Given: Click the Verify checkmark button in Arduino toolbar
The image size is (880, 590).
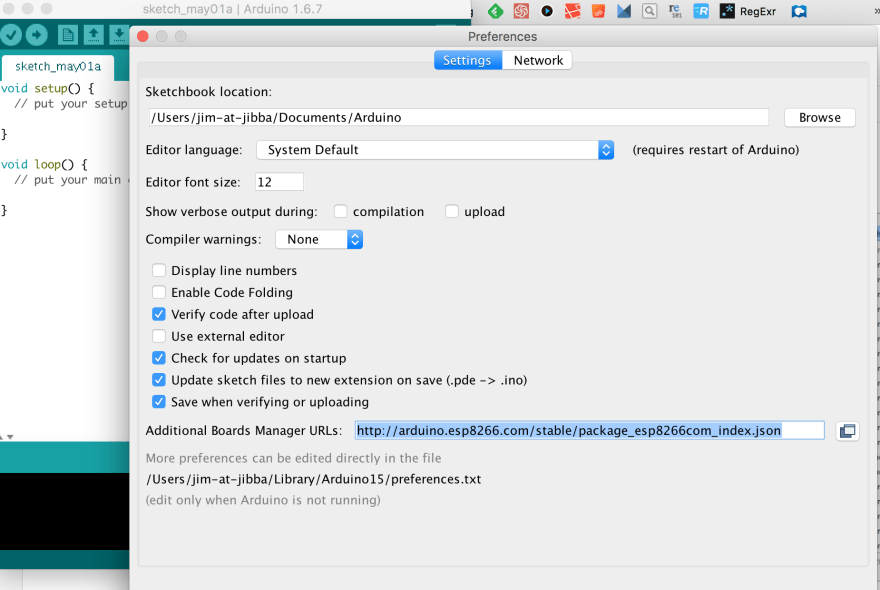Looking at the screenshot, I should (11, 35).
